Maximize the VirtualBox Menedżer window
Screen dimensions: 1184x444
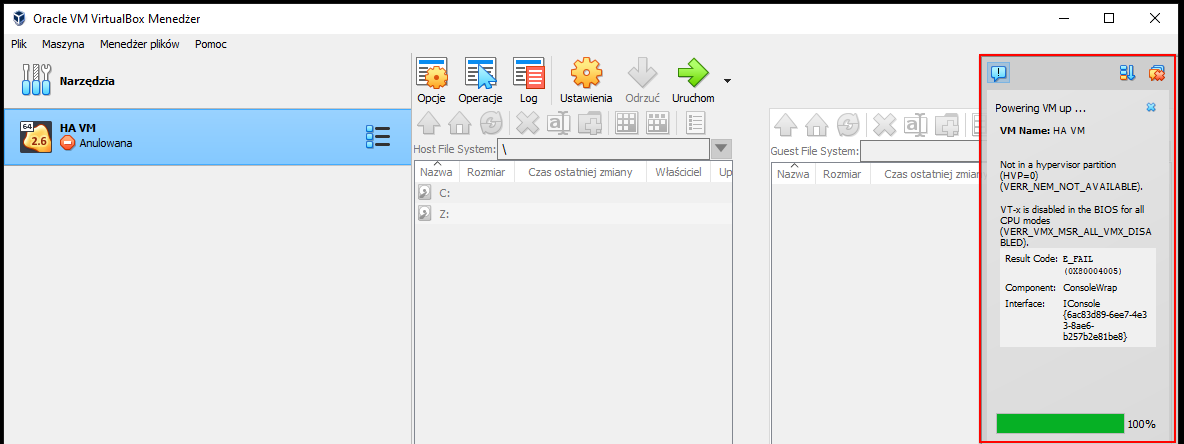pos(1108,18)
